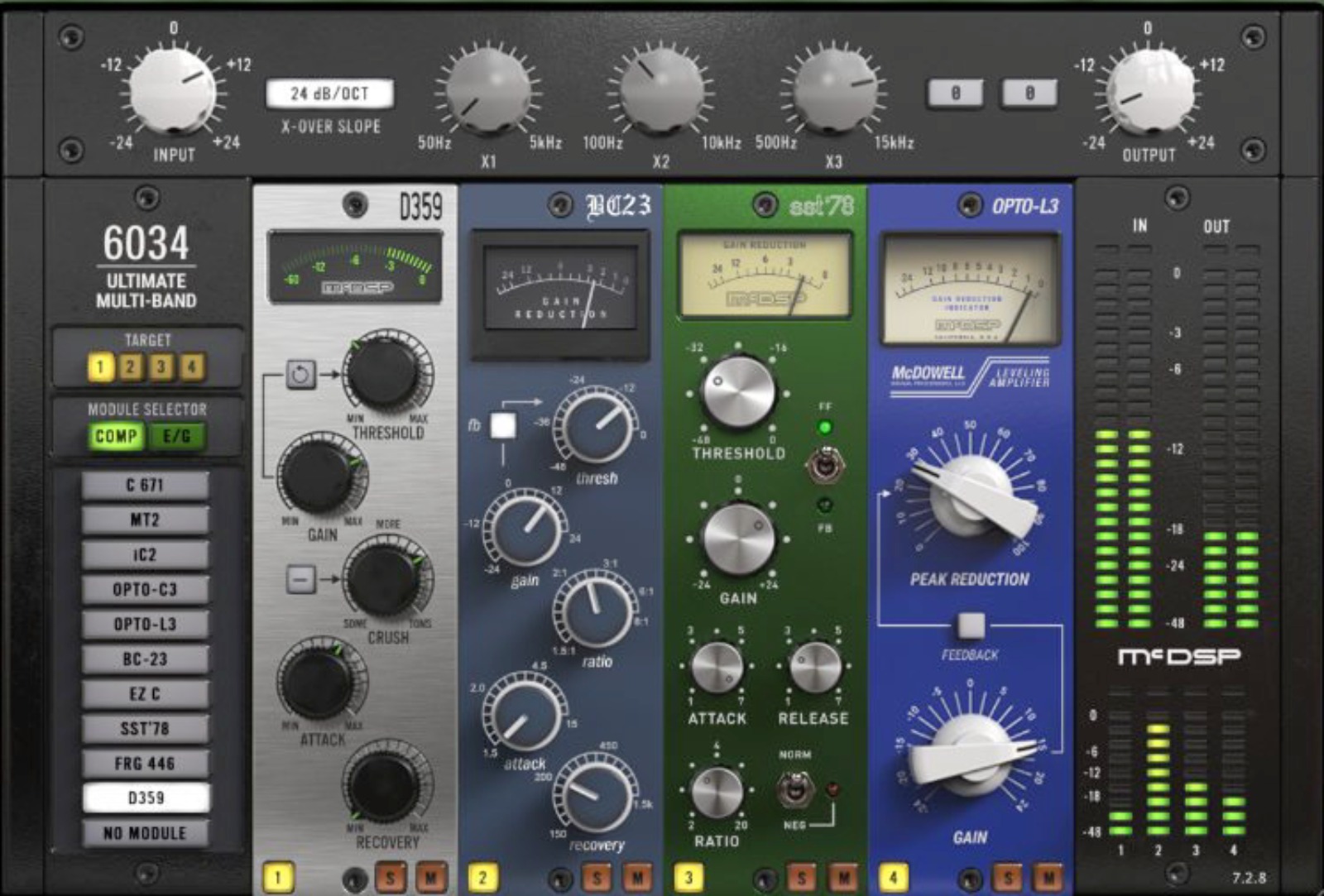Click the minus icon beside the Crush knob

pos(300,579)
